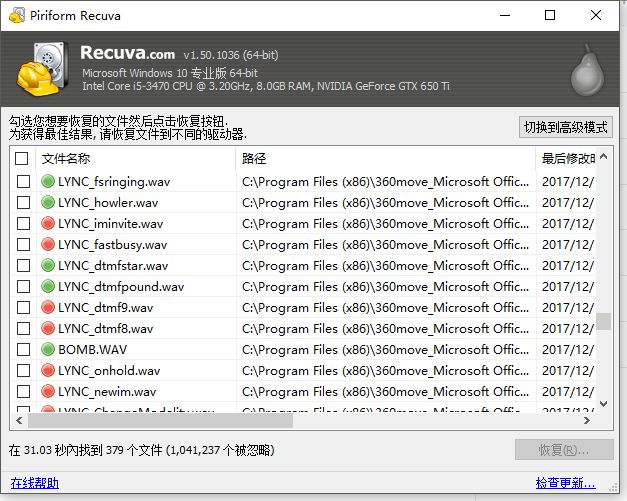
Task: Sort by 路径 column header
Action: pyautogui.click(x=386, y=159)
